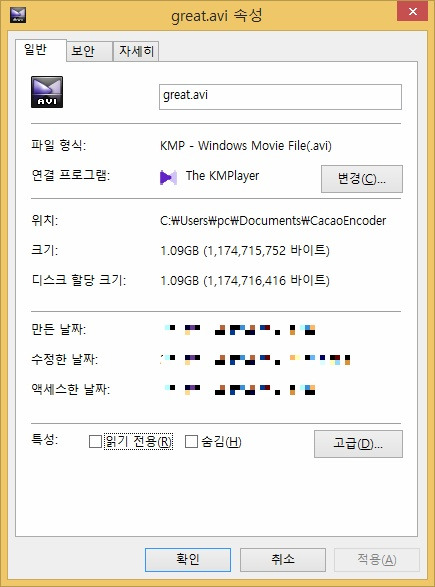Open advanced attributes with 고급(D)...

[358, 444]
